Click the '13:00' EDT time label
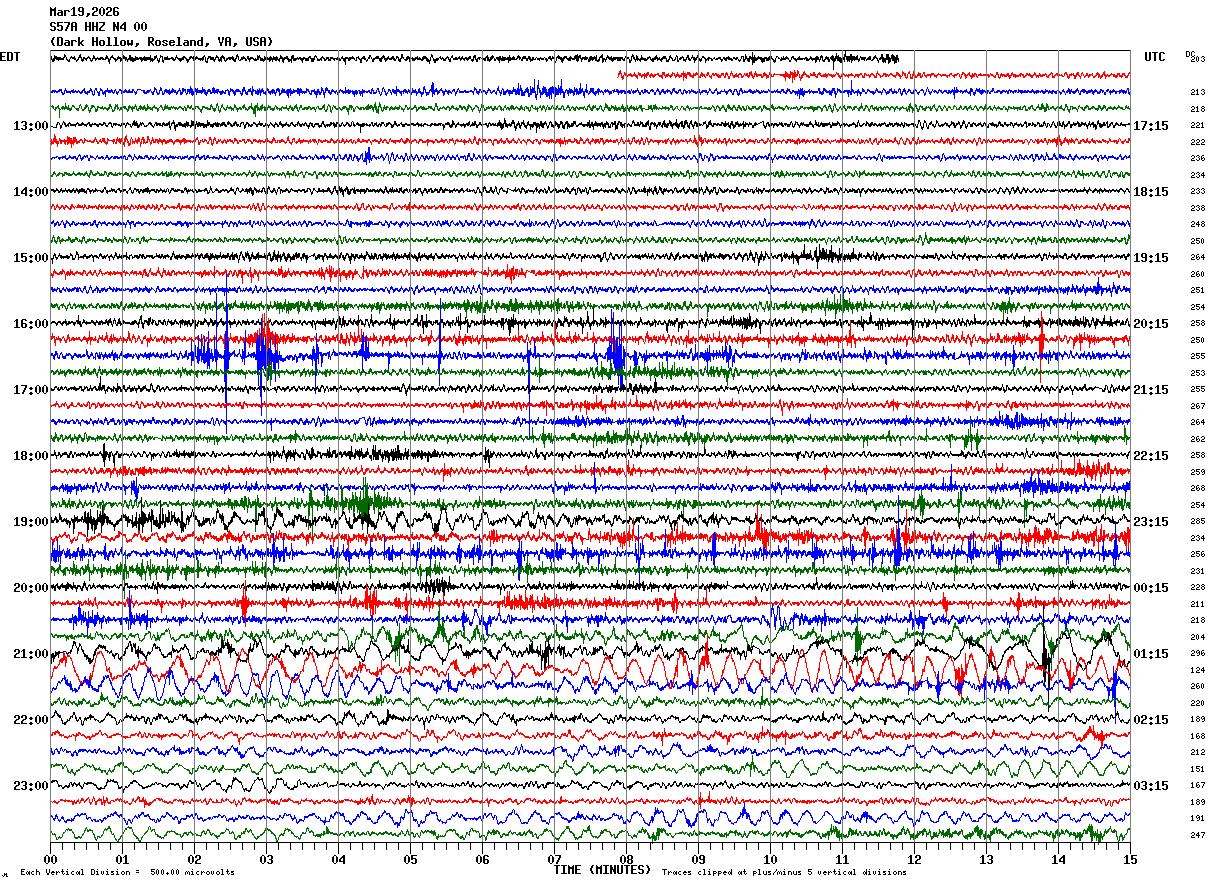Viewport: 1210px width, 886px height. pos(30,126)
